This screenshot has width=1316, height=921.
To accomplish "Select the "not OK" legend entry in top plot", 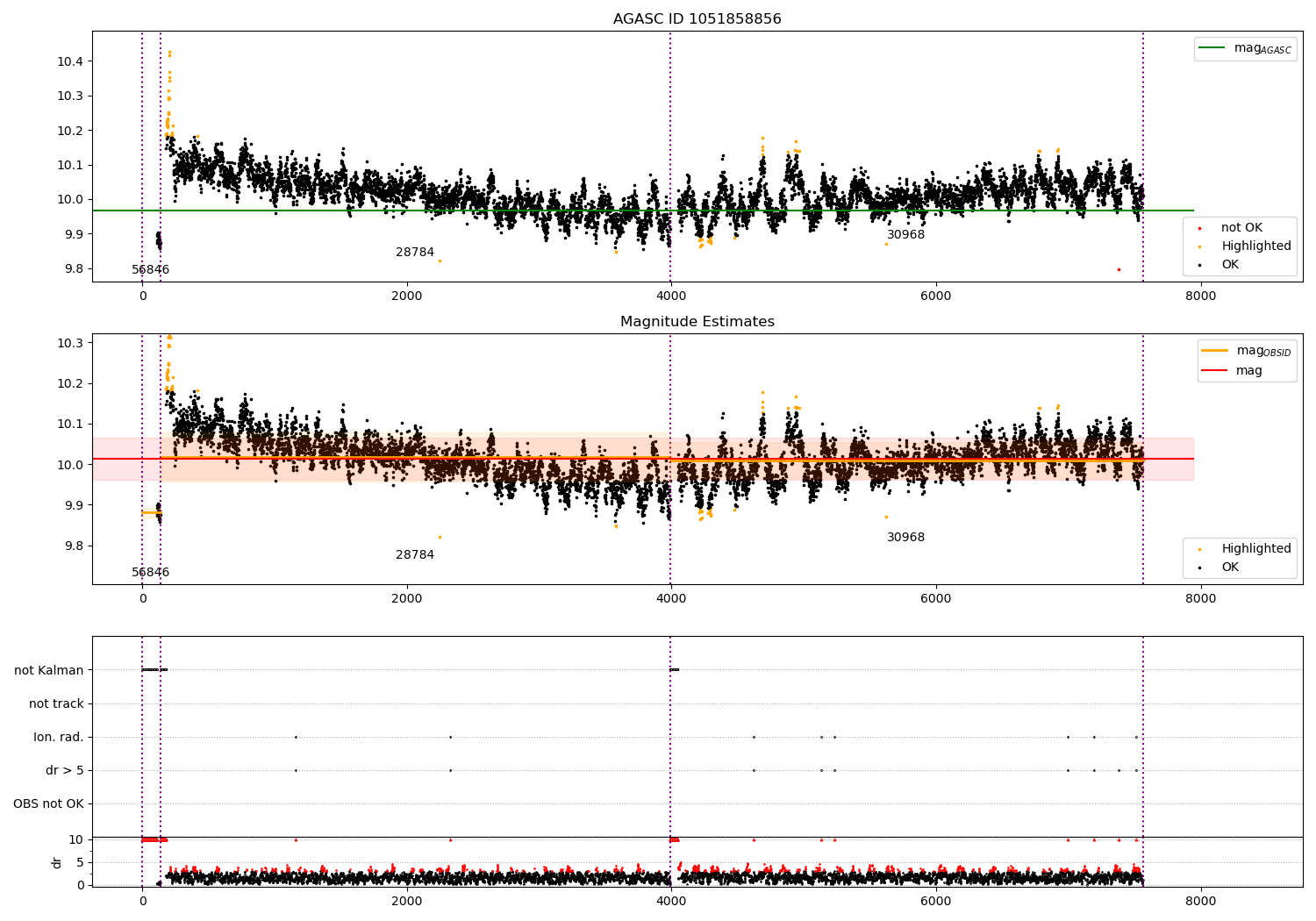I will [x=1231, y=228].
